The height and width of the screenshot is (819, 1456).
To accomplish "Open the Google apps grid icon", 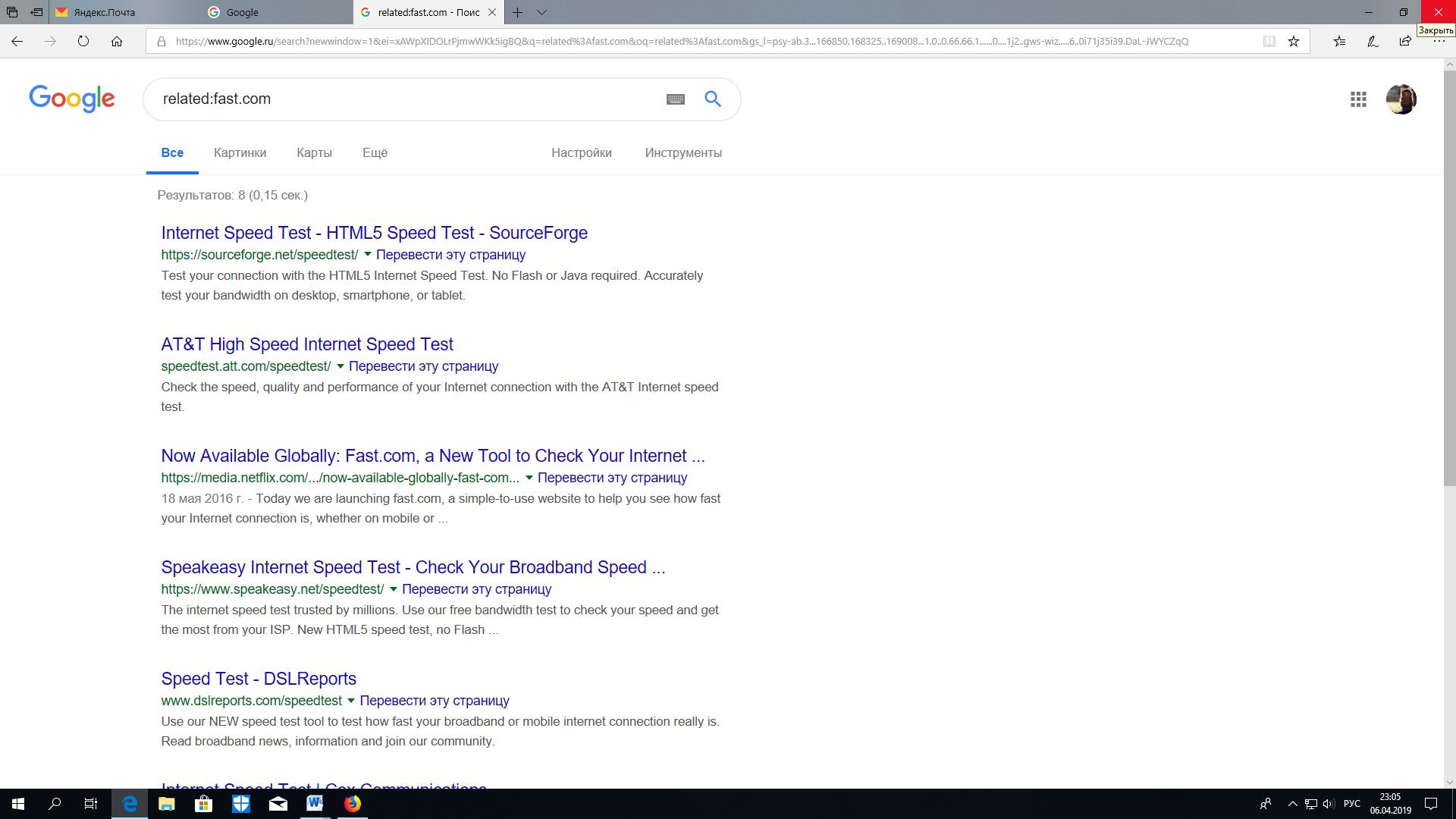I will [x=1358, y=99].
